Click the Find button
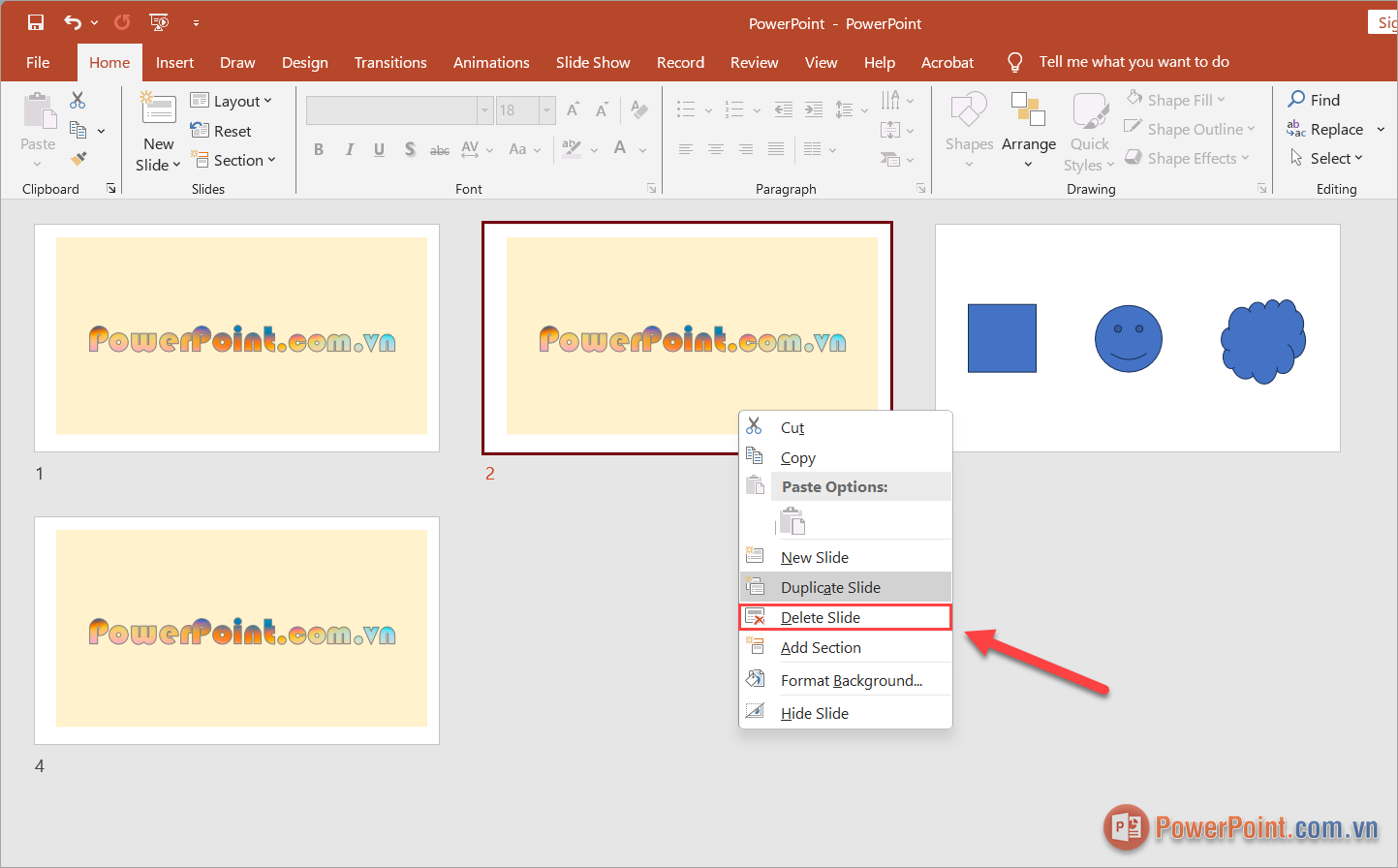Image resolution: width=1398 pixels, height=868 pixels. pos(1314,100)
